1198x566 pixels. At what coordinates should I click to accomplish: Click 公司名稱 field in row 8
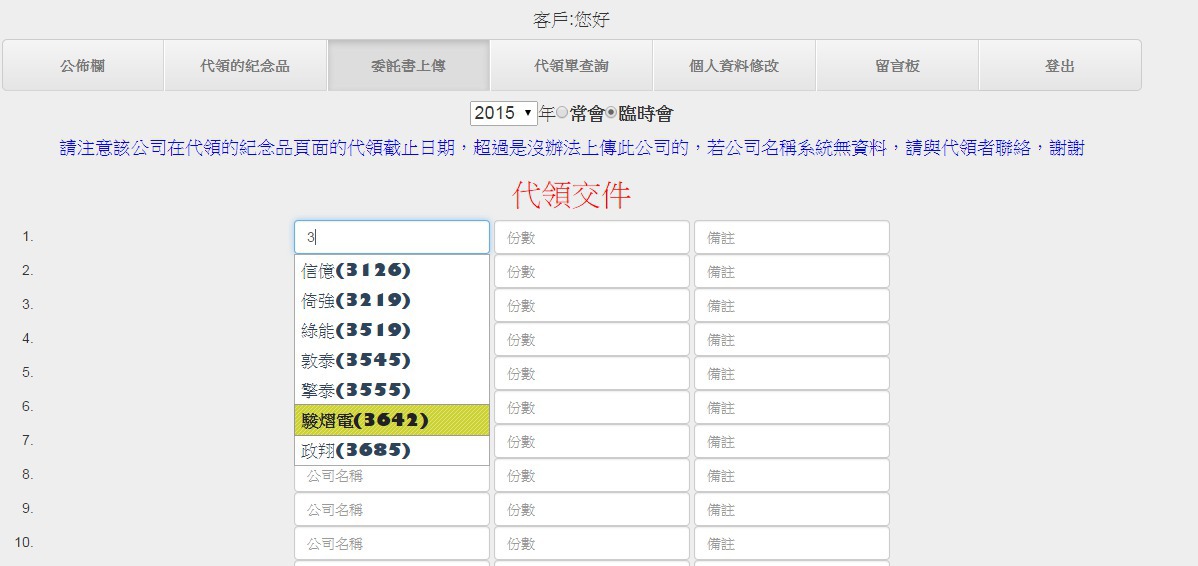[x=392, y=477]
